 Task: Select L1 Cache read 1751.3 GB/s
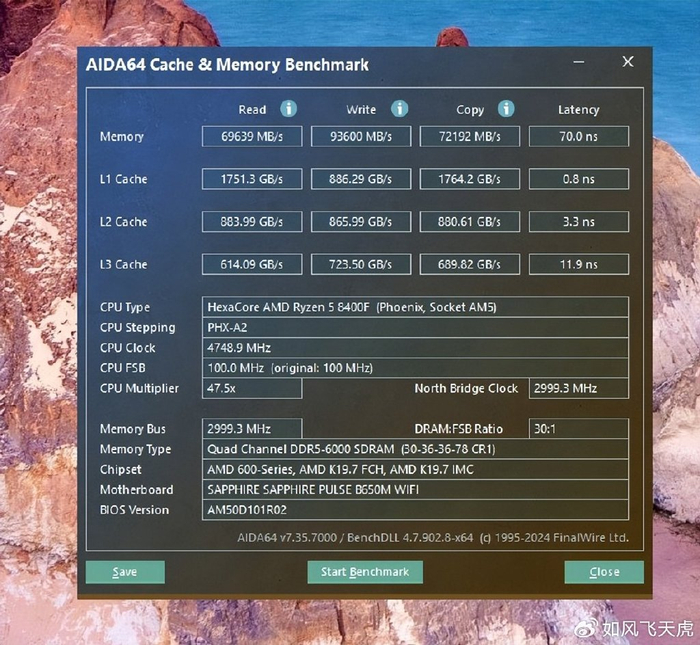pos(252,179)
